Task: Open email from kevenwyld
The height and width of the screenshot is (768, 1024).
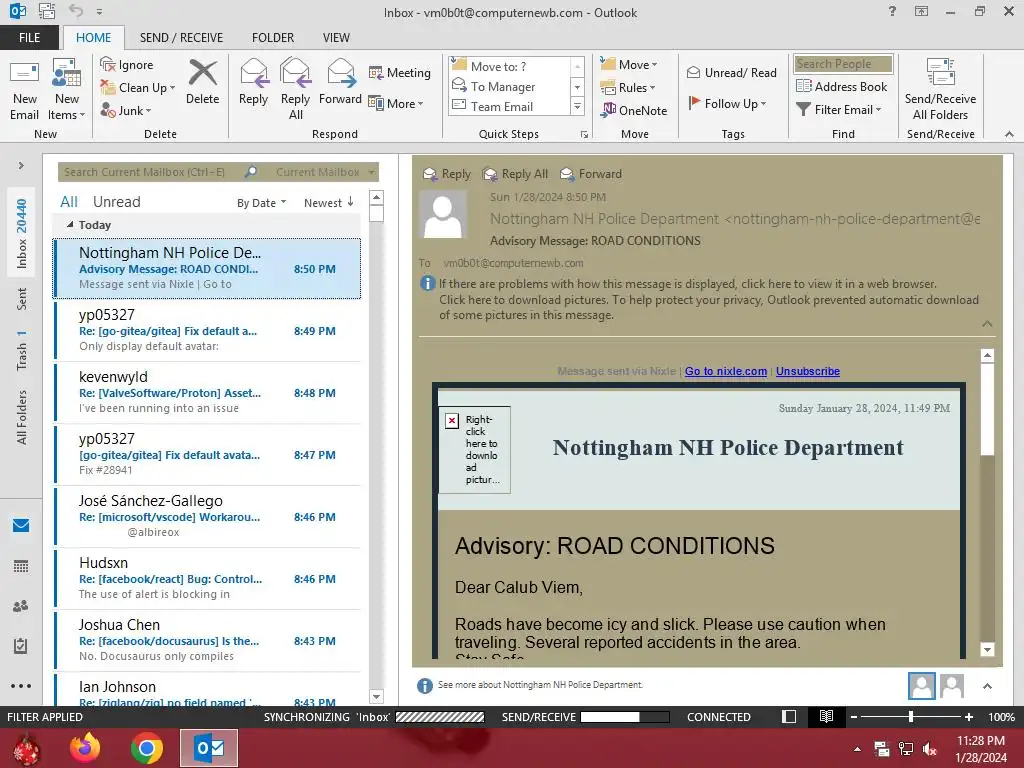Action: coord(208,392)
